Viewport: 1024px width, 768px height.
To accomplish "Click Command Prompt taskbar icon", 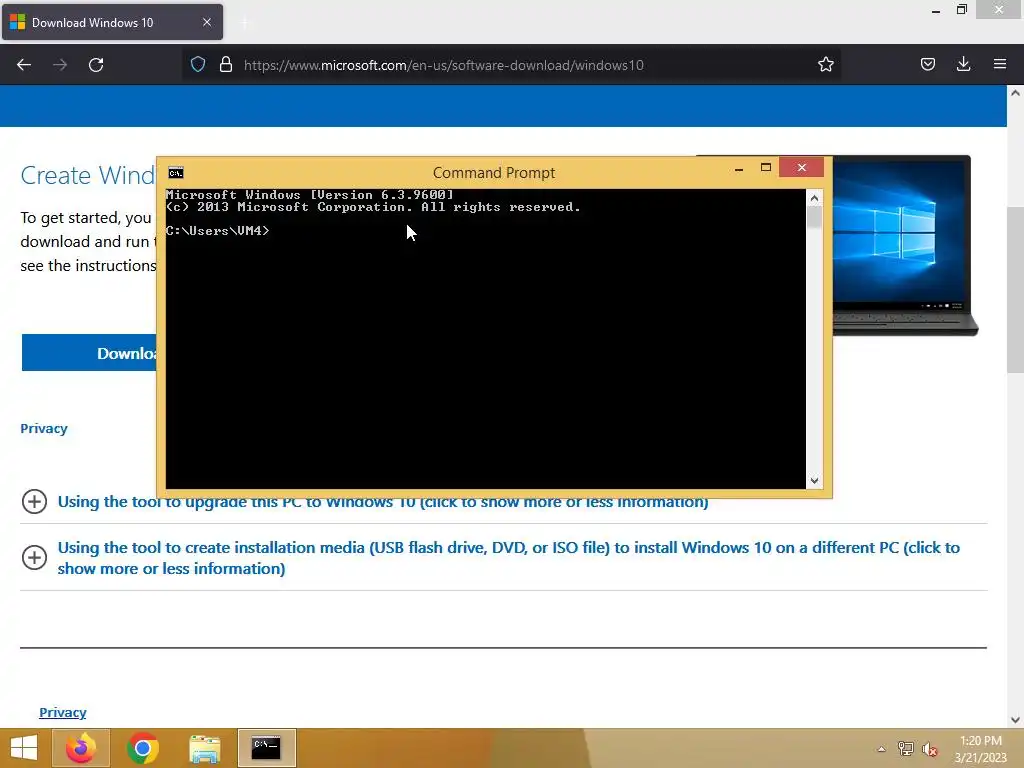I will (266, 748).
